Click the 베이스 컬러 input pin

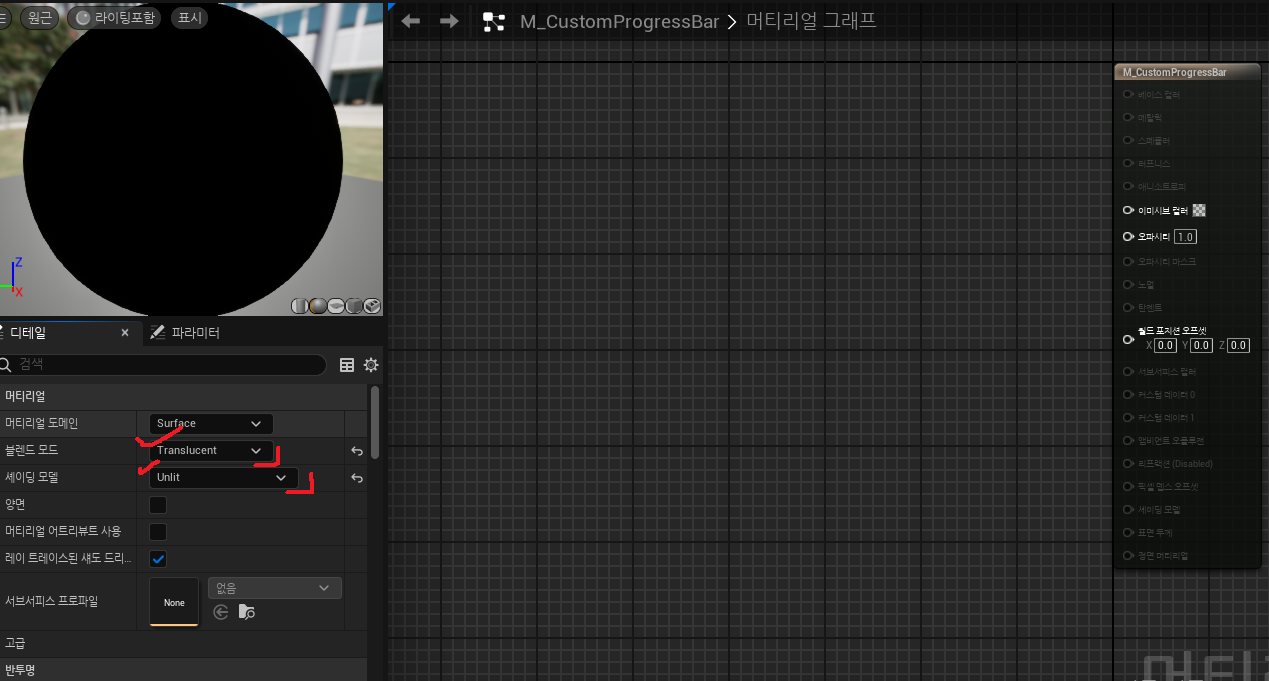pyautogui.click(x=1128, y=94)
